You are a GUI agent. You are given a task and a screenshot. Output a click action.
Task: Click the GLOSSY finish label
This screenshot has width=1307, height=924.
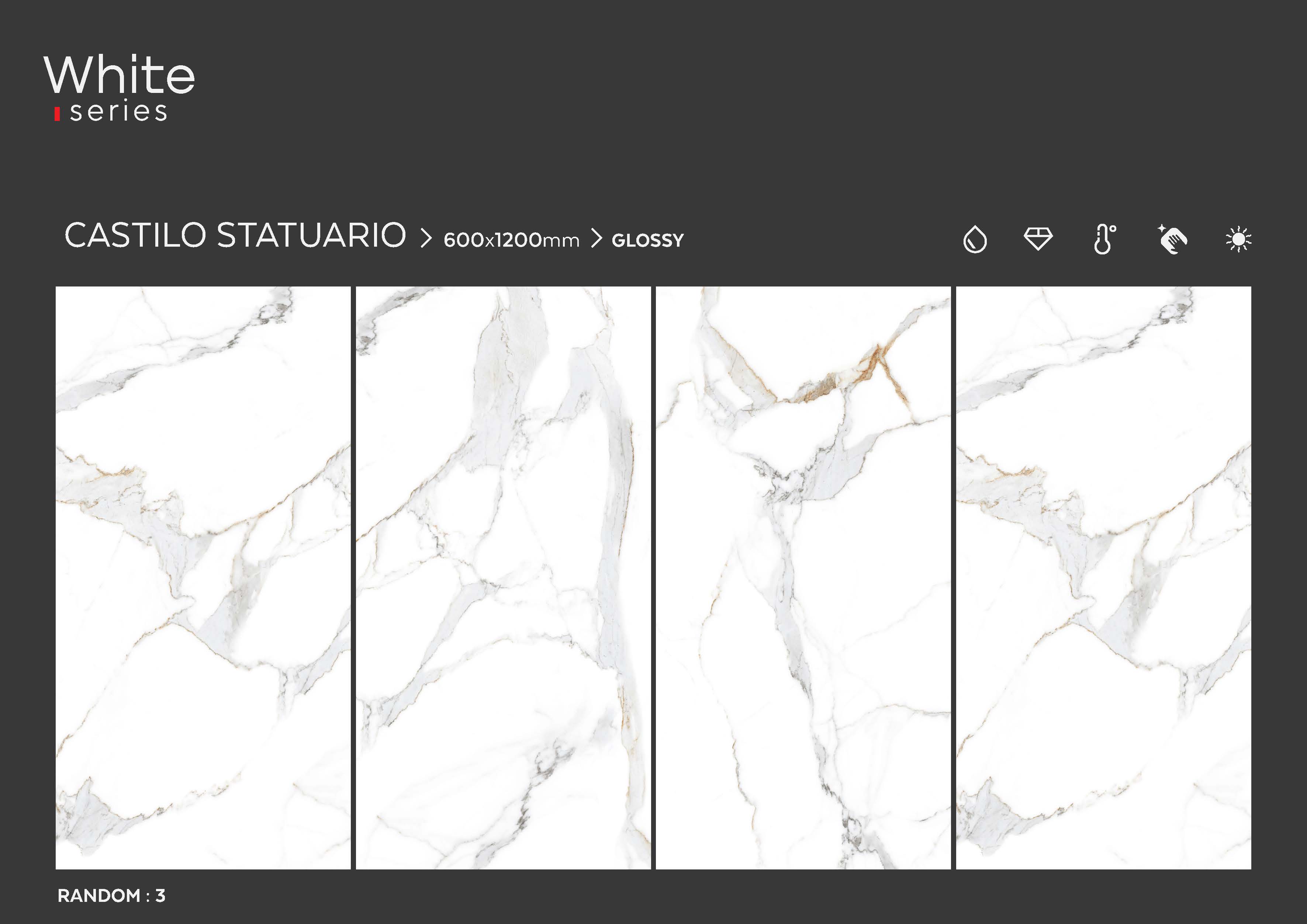647,241
